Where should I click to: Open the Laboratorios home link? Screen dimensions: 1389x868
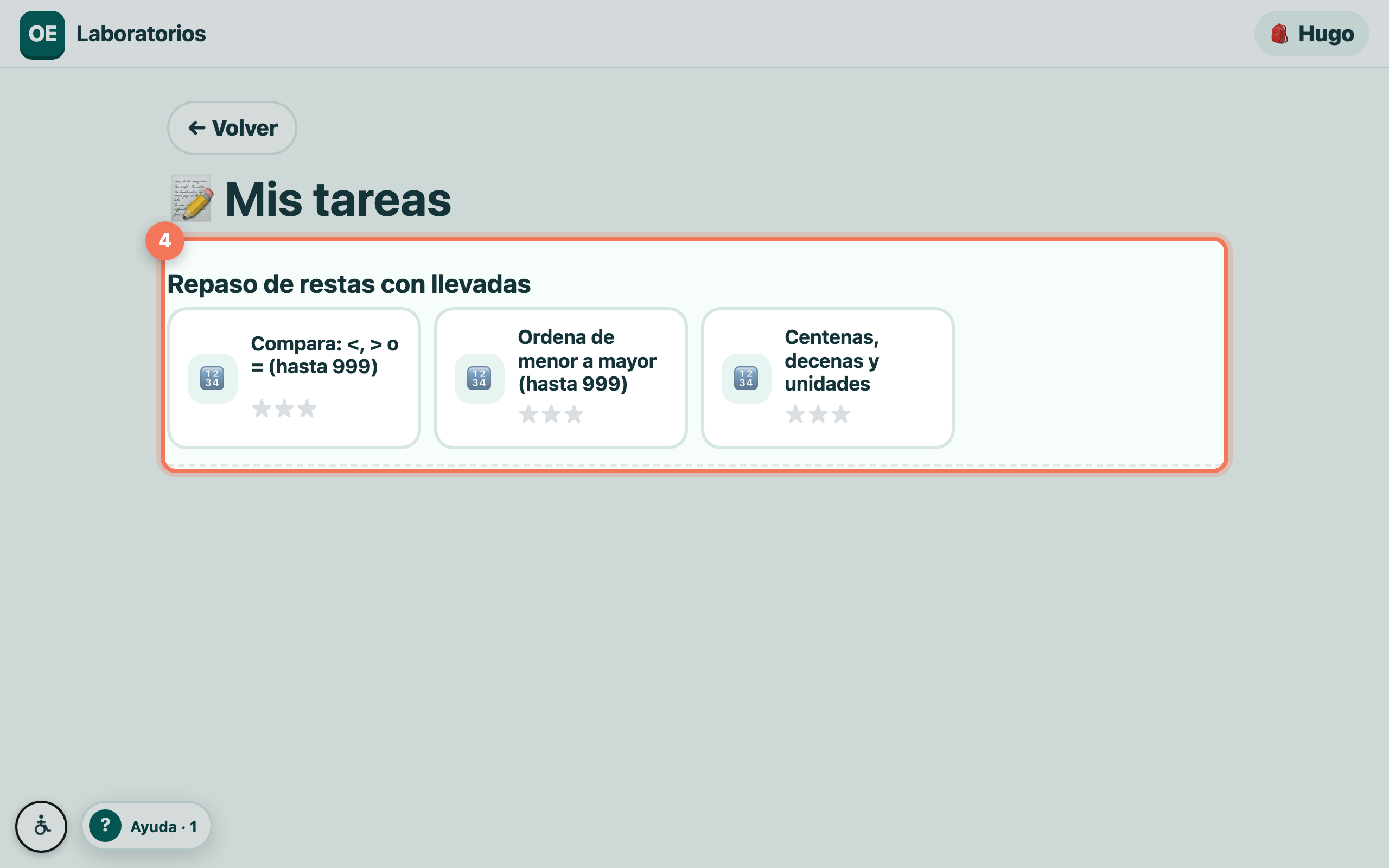(x=112, y=34)
